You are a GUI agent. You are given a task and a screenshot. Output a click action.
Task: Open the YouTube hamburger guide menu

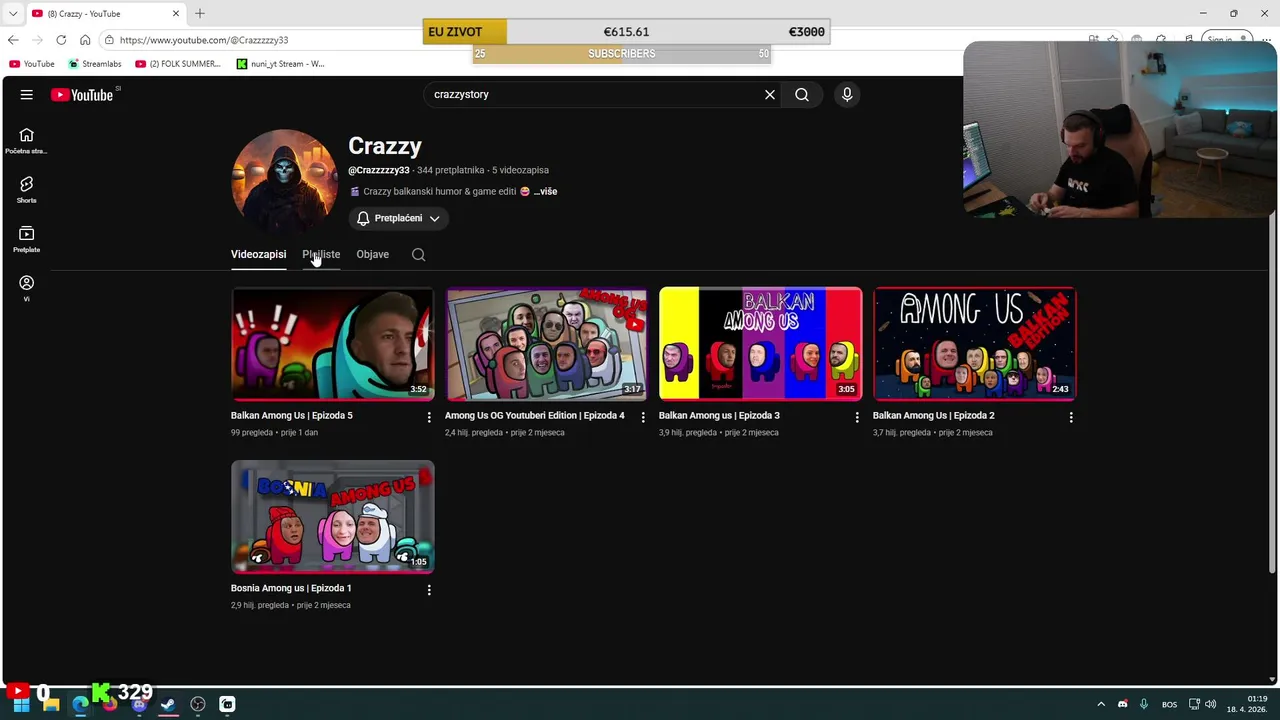pyautogui.click(x=27, y=95)
